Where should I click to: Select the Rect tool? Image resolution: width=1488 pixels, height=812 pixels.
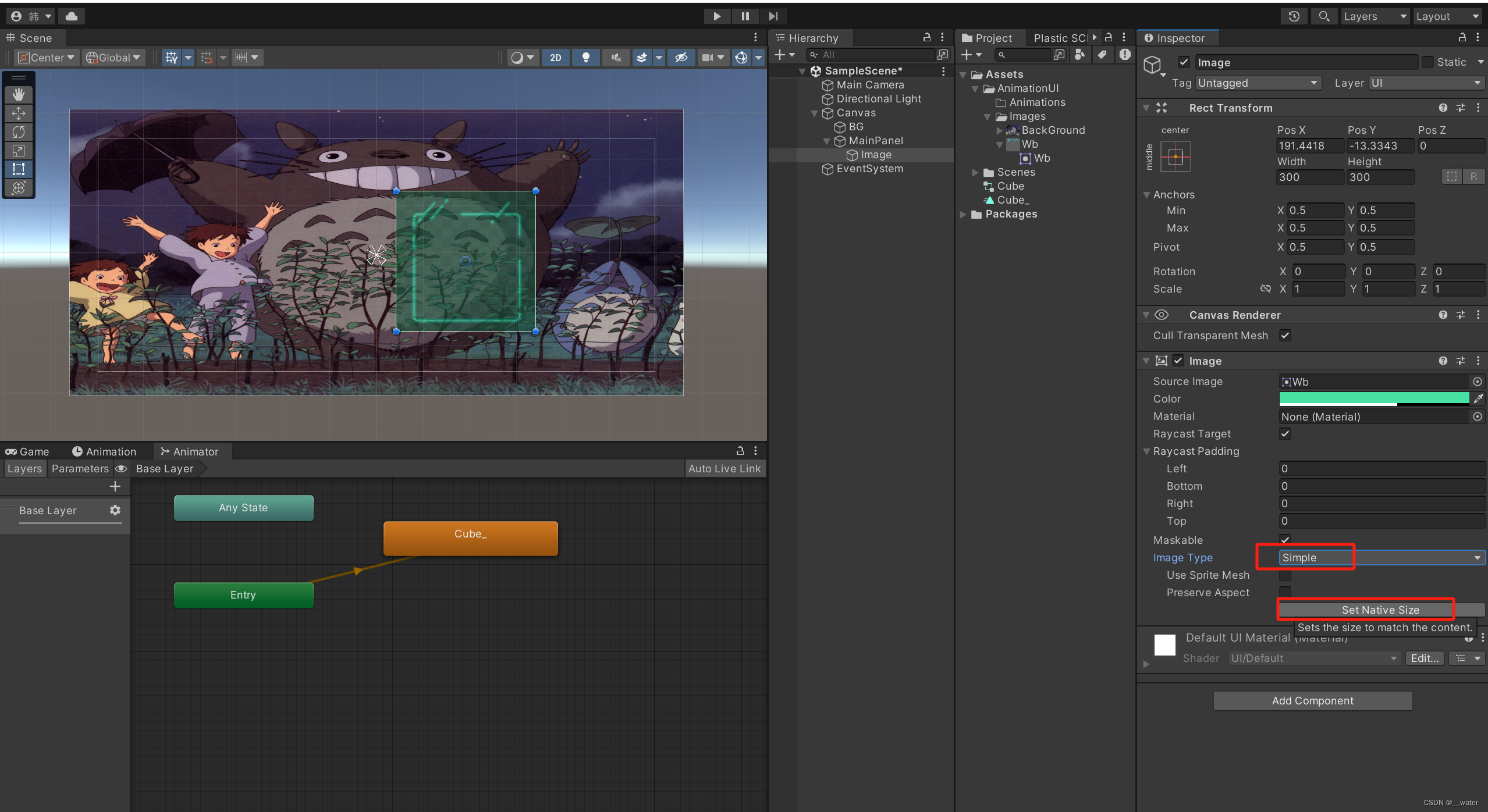point(19,169)
